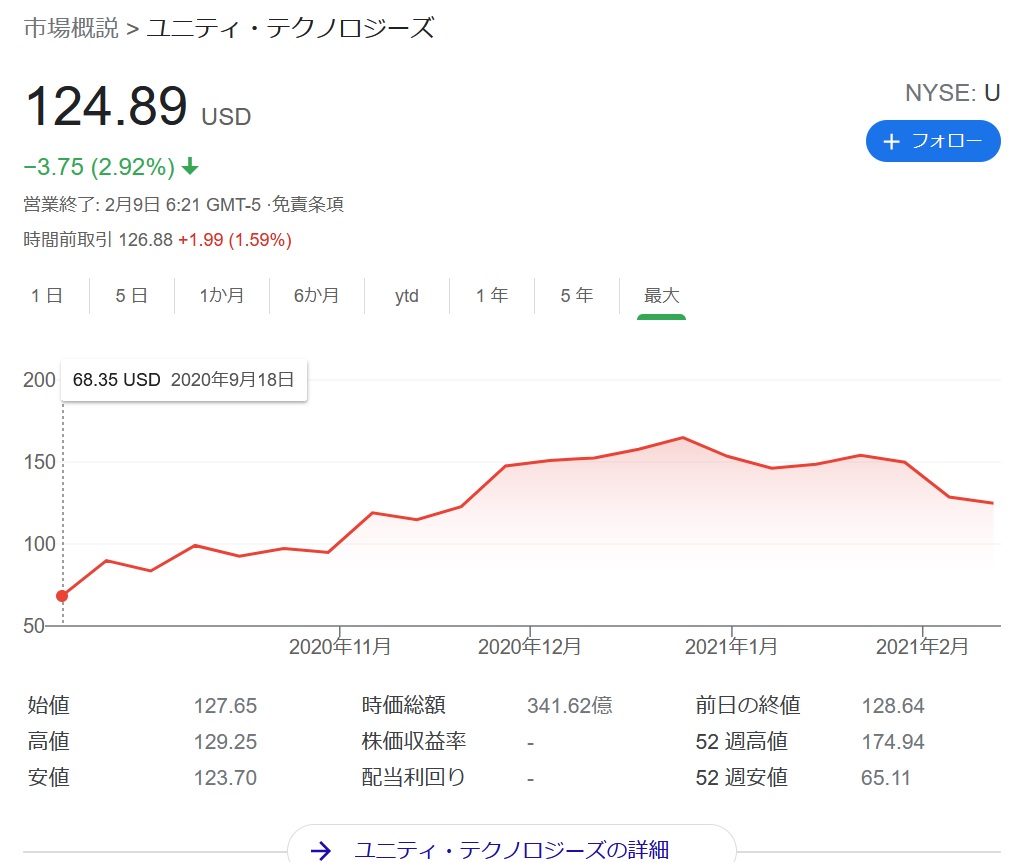1014x862 pixels.
Task: Click the arrow icon beside 詳細 link
Action: pos(320,851)
